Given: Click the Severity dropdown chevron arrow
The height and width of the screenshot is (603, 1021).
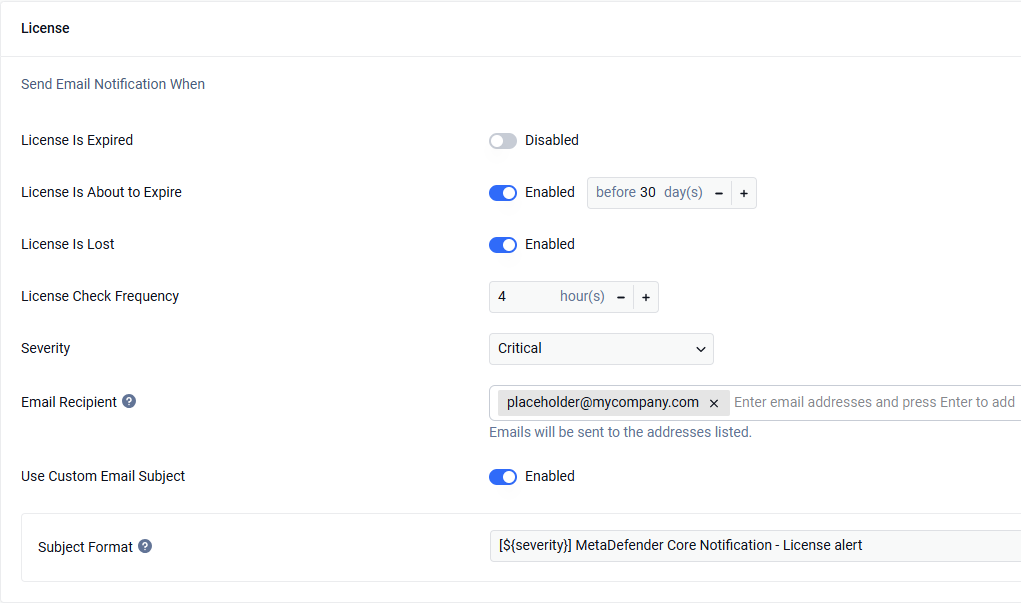Looking at the screenshot, I should tap(701, 349).
